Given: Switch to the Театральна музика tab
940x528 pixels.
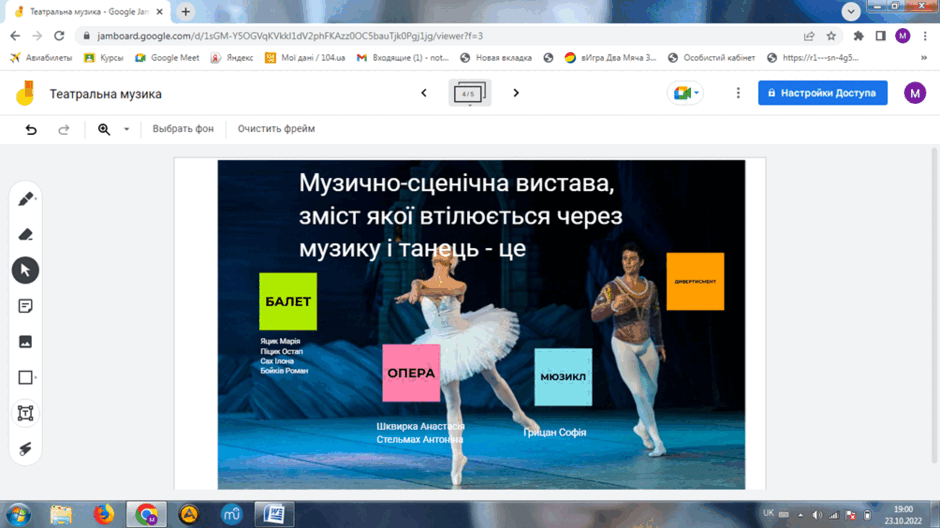Looking at the screenshot, I should pos(89,11).
